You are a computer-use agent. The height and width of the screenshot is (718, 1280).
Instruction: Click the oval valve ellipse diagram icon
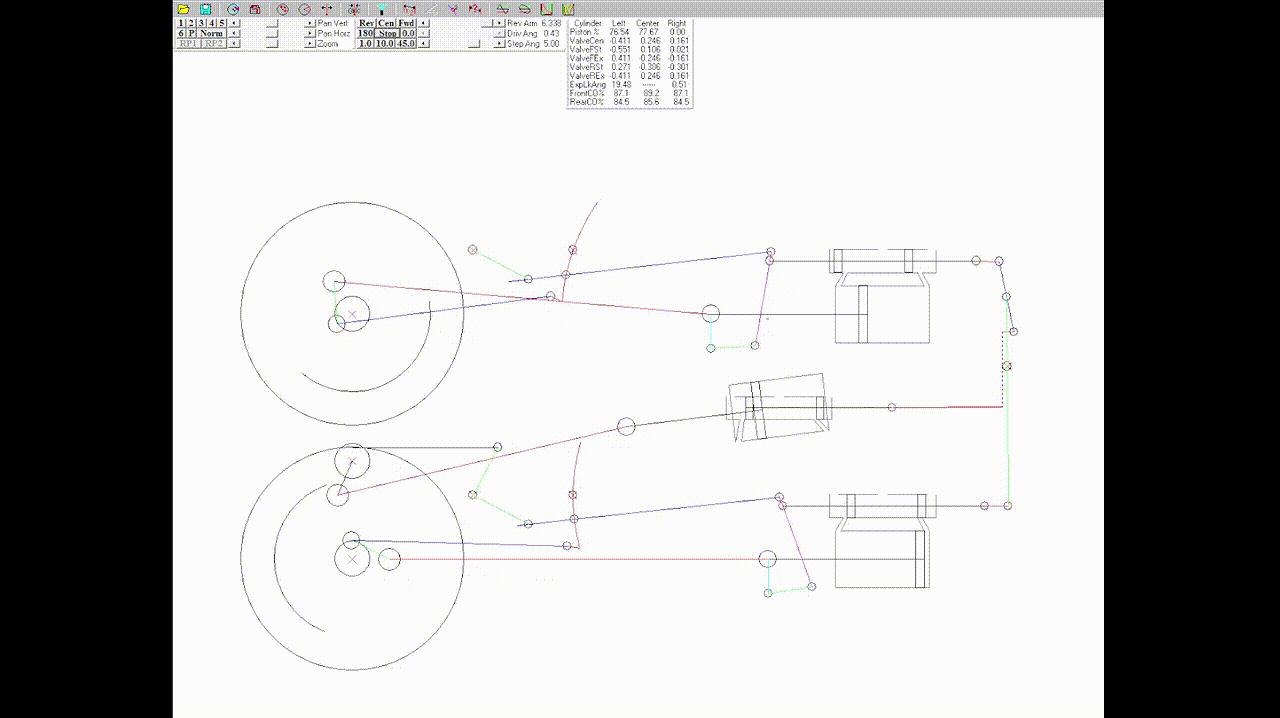coord(524,9)
